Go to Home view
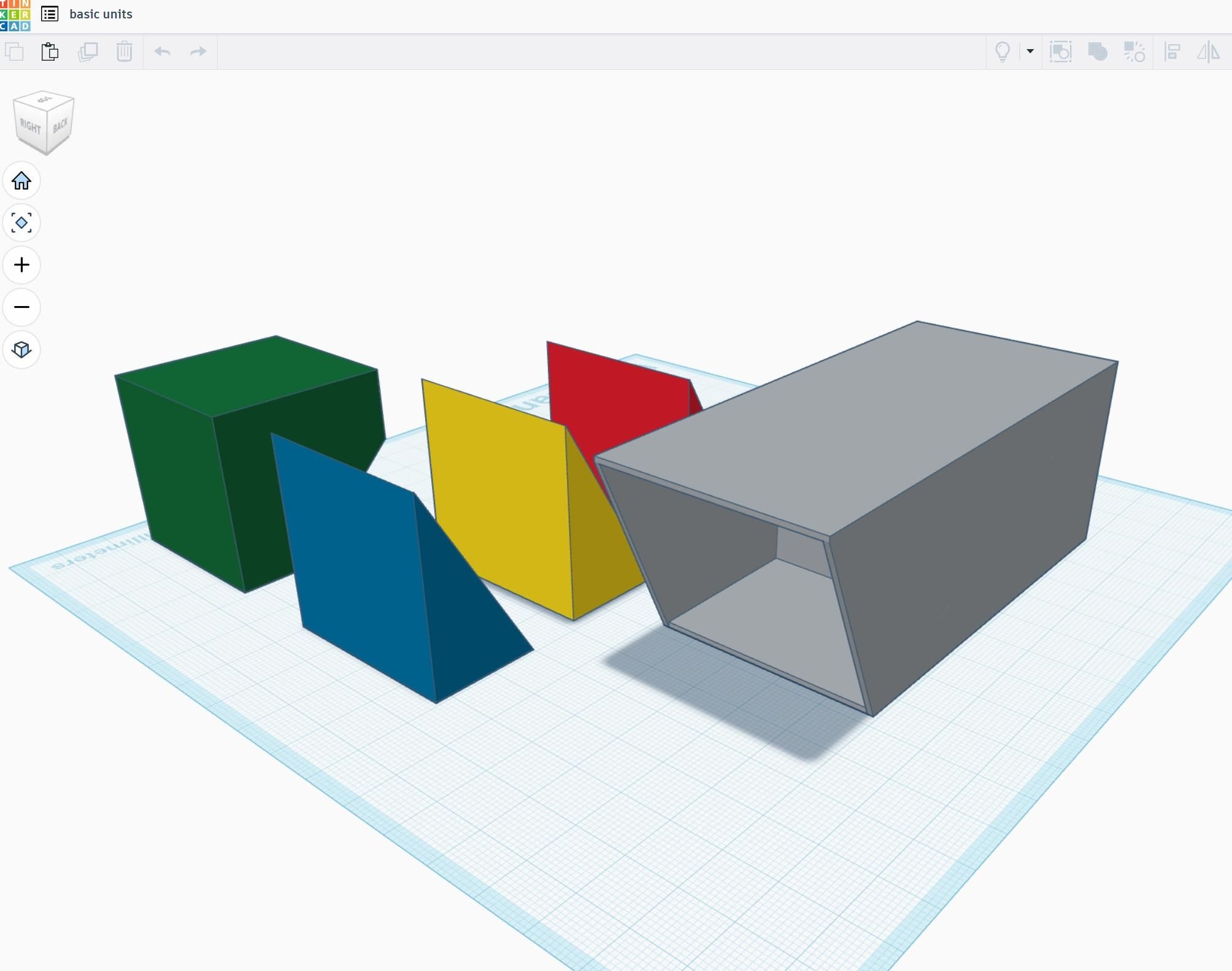Image resolution: width=1232 pixels, height=971 pixels. pyautogui.click(x=21, y=181)
